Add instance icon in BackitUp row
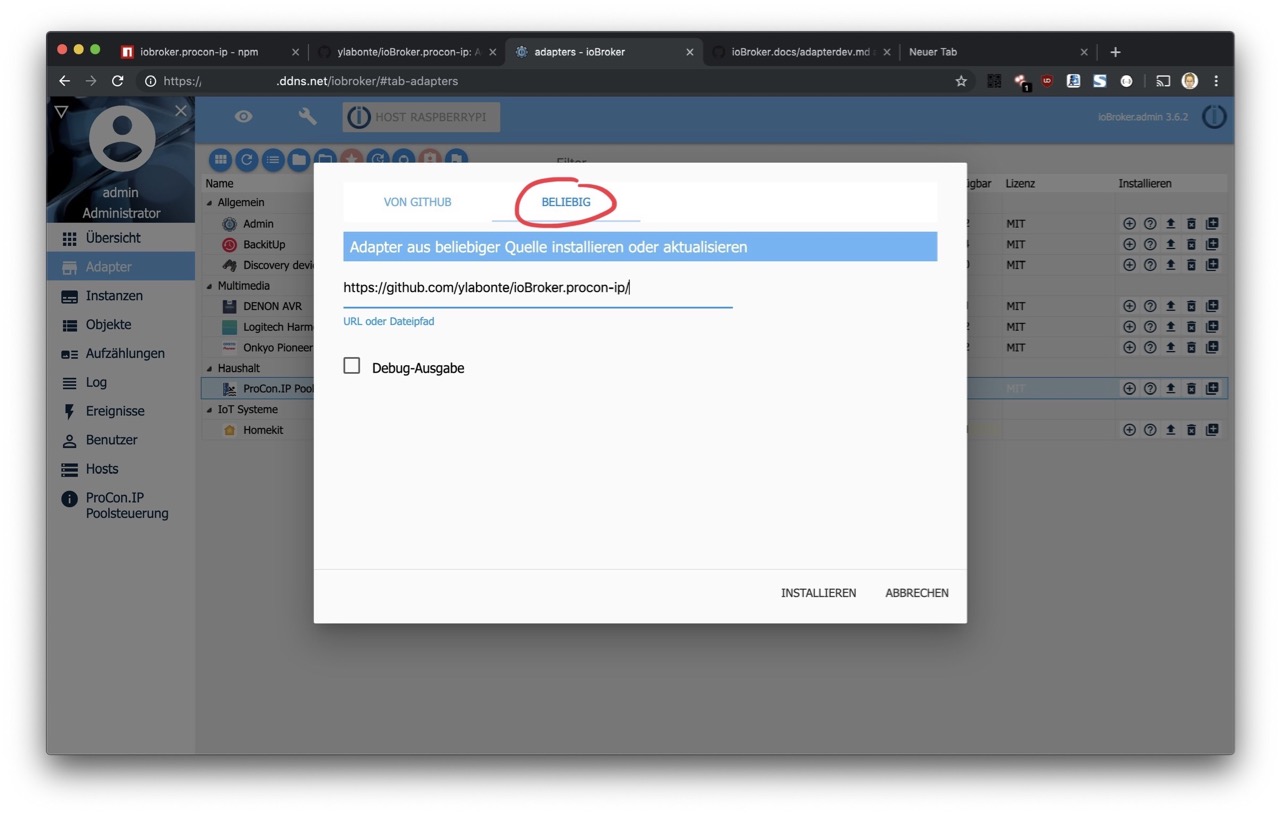 pos(1129,244)
